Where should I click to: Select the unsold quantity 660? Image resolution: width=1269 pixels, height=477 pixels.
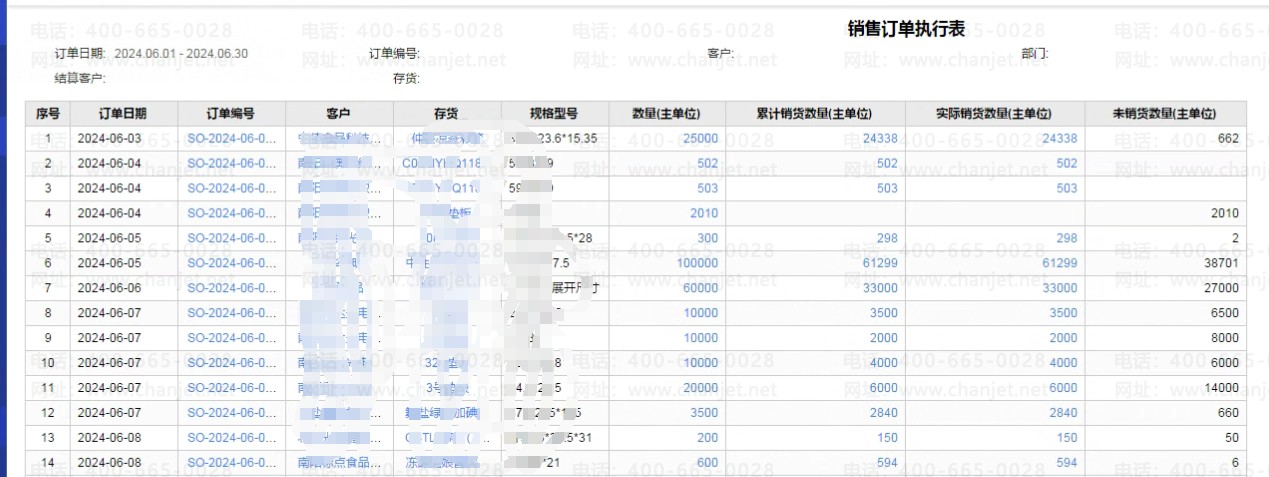point(1228,413)
